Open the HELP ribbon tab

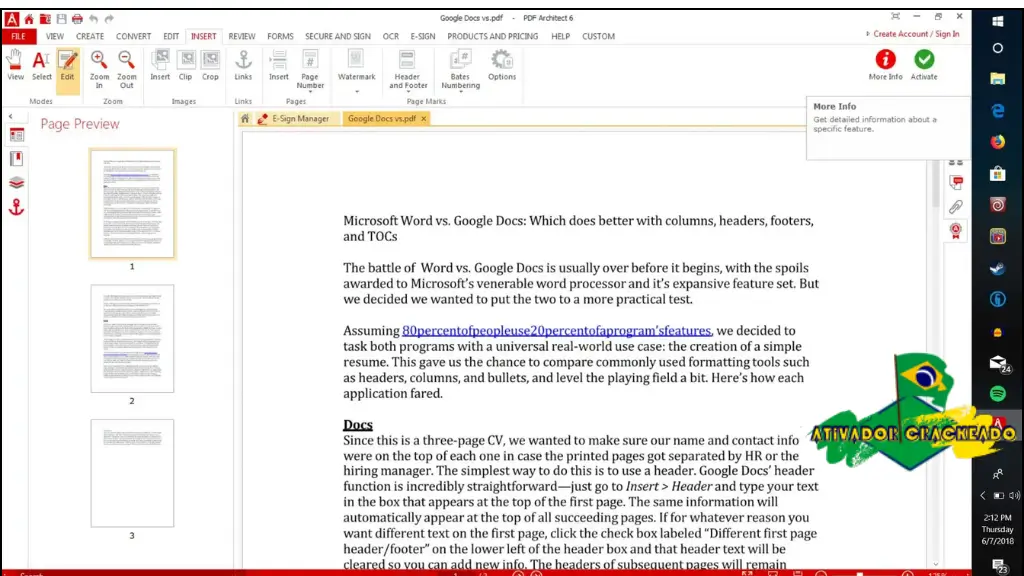click(560, 37)
